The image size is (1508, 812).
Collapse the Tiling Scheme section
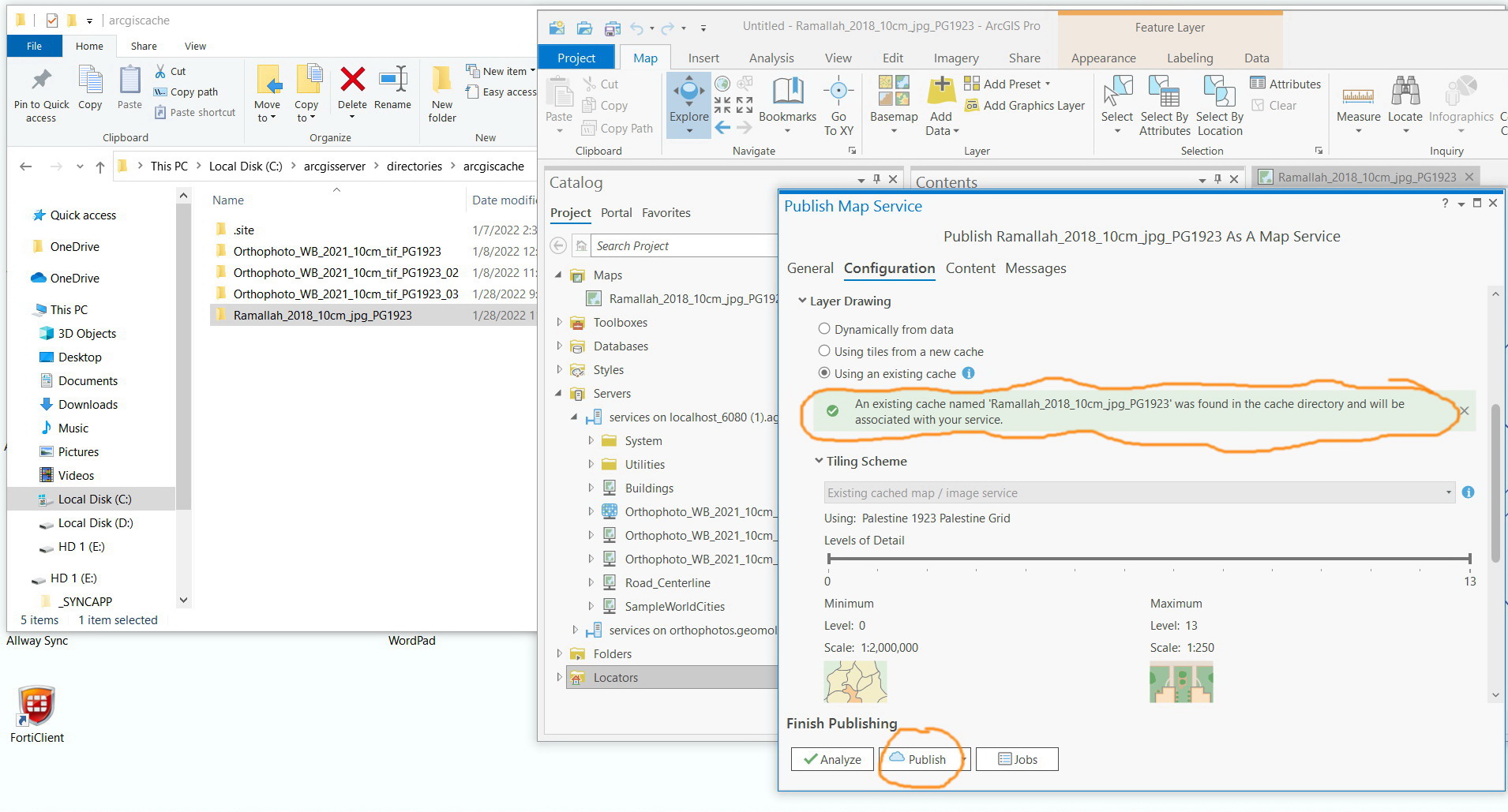tap(820, 461)
